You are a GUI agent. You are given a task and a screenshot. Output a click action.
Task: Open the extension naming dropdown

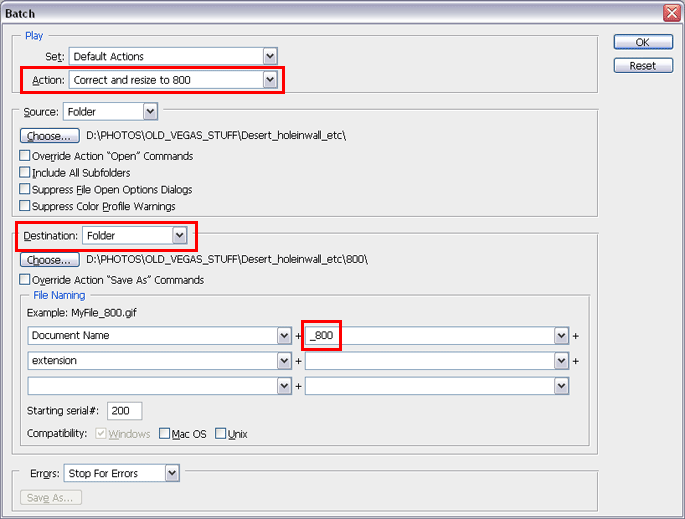point(284,361)
